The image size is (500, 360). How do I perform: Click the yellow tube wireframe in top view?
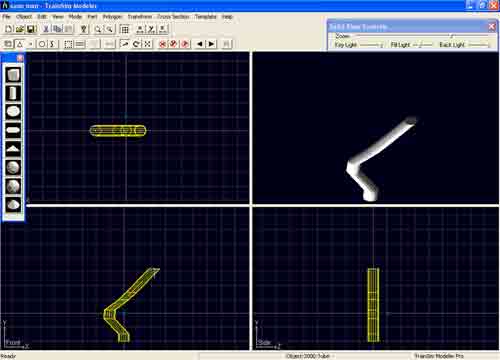(x=118, y=131)
